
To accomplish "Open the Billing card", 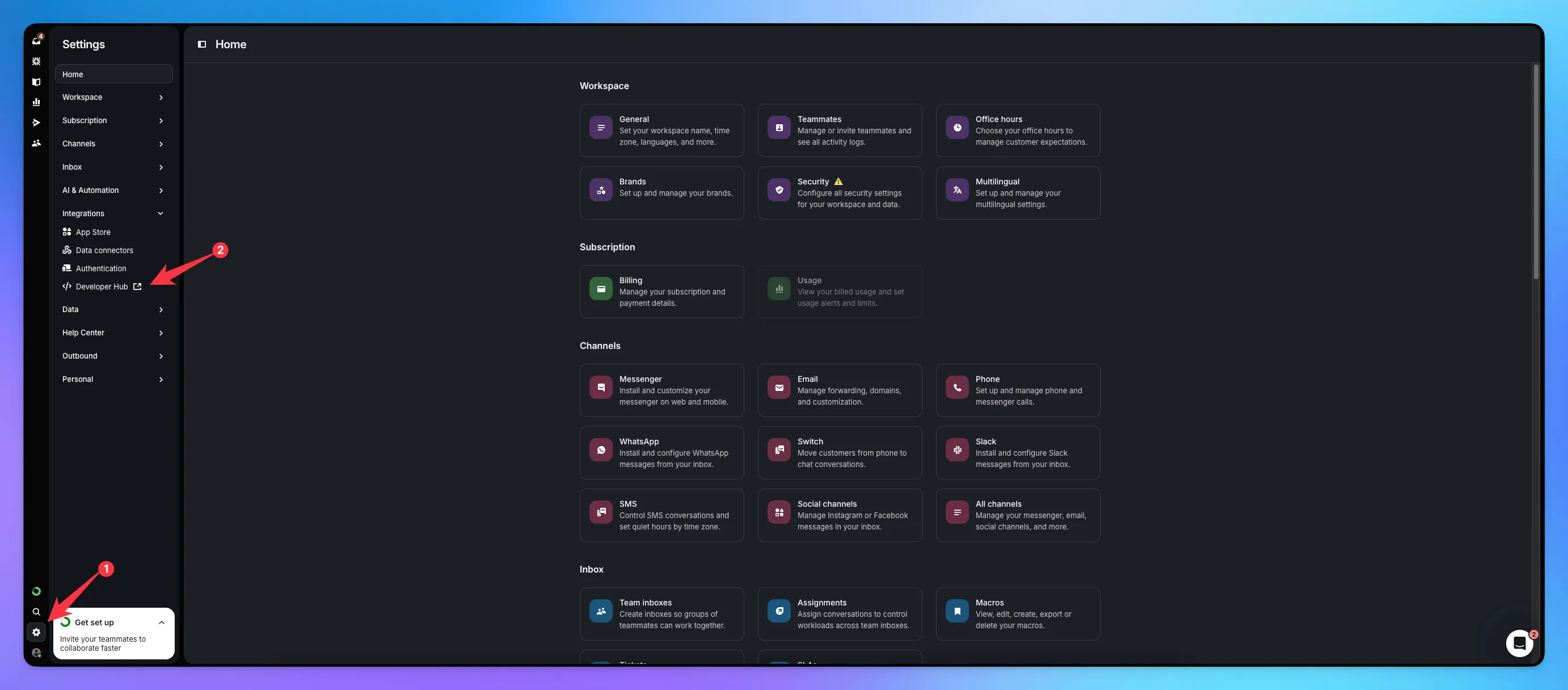I will coord(661,292).
